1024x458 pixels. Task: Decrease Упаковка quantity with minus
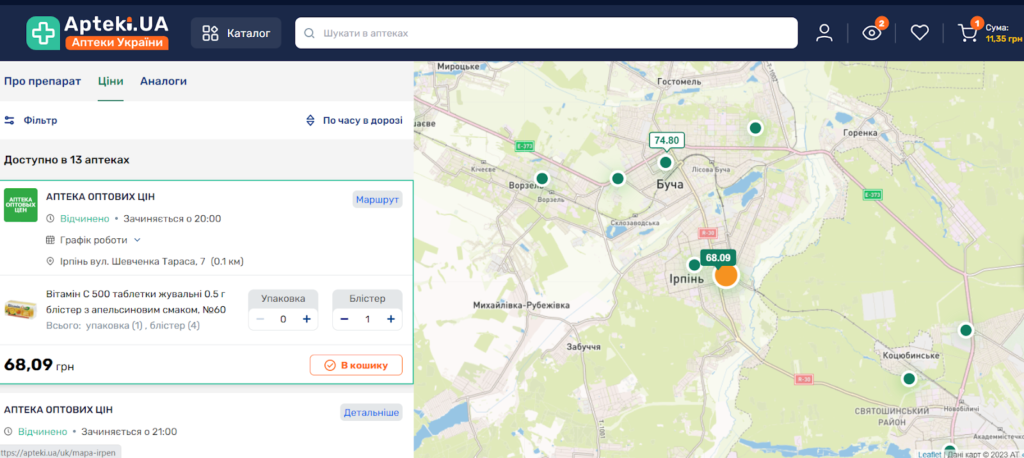pos(260,319)
